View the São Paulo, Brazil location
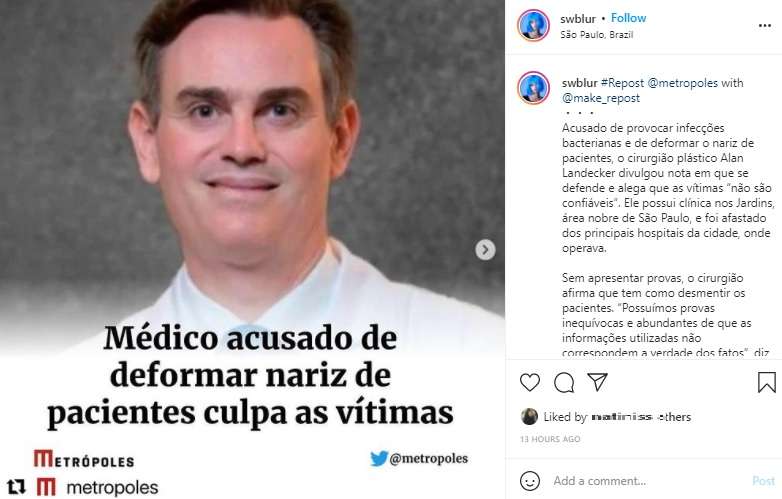 coord(596,35)
